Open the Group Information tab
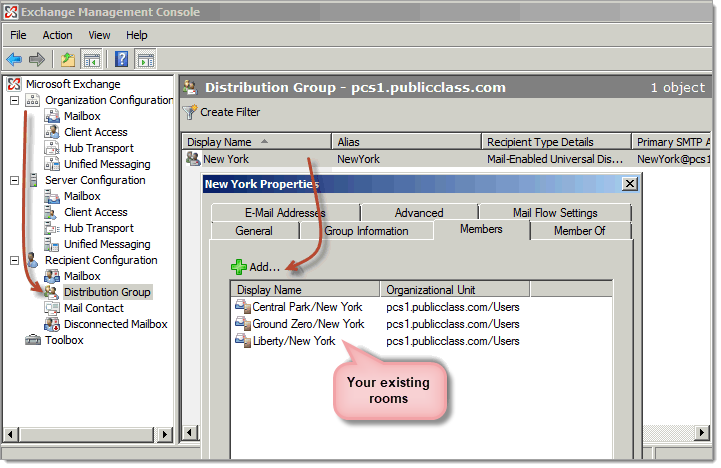The width and height of the screenshot is (721, 468). tap(366, 231)
